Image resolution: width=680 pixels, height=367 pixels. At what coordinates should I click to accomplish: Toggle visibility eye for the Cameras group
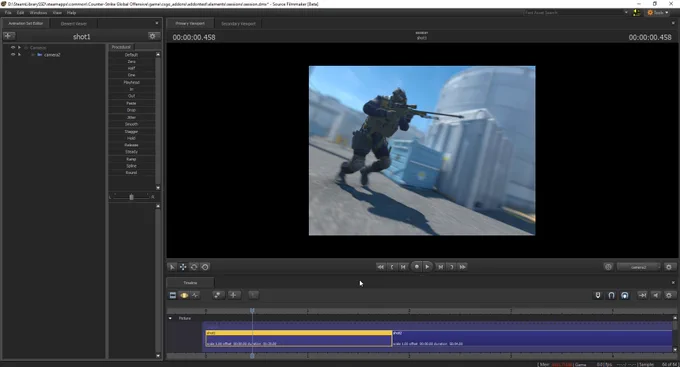[13, 47]
